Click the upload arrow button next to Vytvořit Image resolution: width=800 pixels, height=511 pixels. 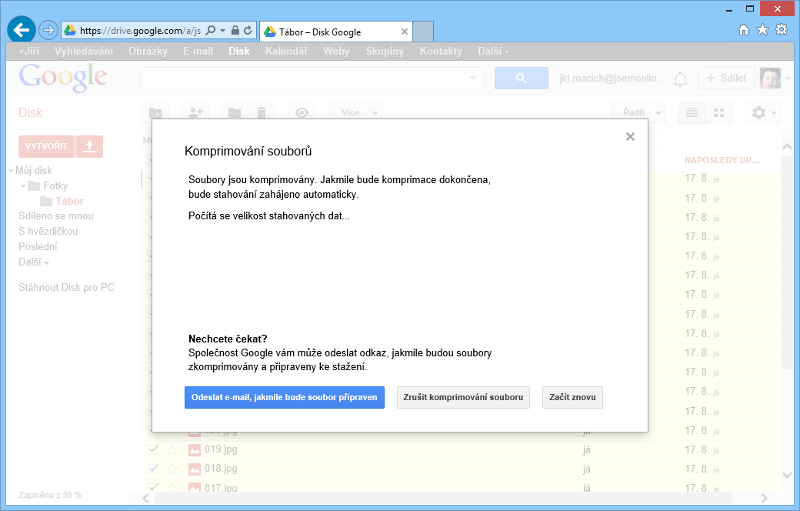coord(89,146)
